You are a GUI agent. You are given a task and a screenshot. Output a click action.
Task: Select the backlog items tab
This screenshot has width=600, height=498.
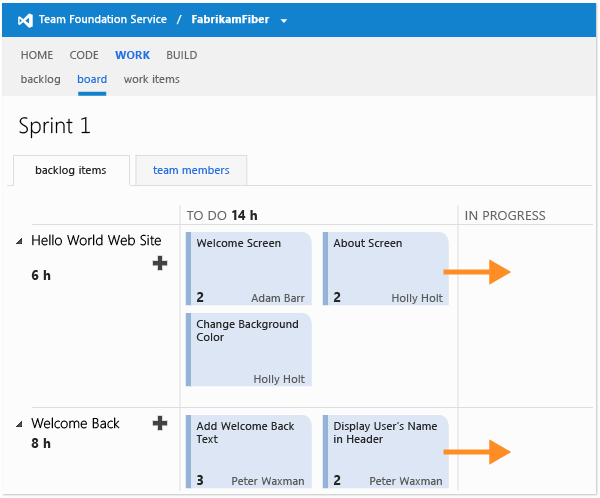point(71,170)
